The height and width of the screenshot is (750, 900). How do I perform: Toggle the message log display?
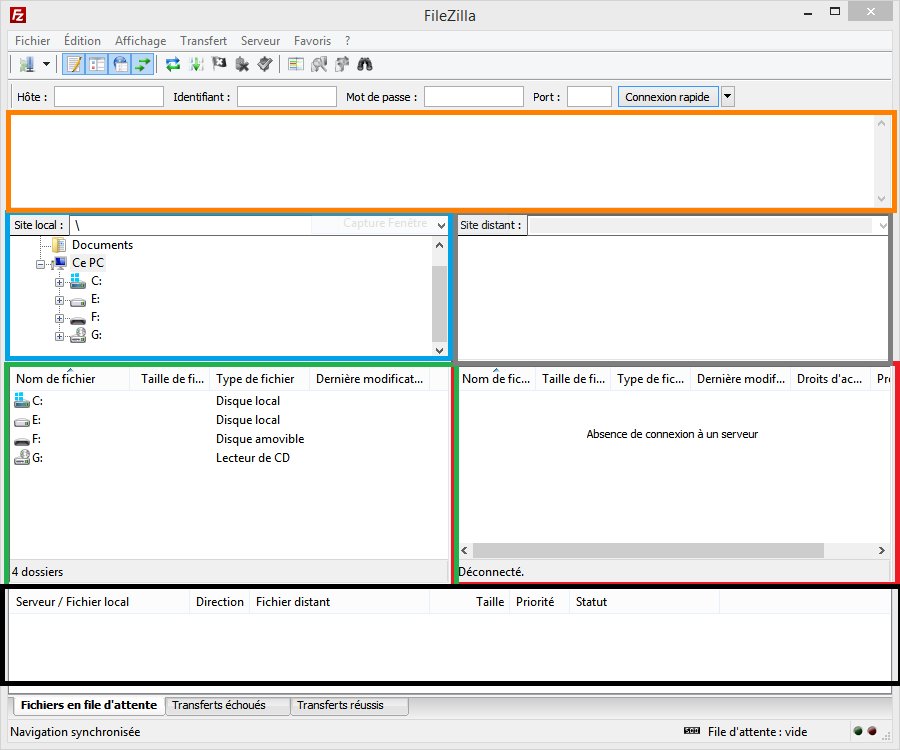74,64
